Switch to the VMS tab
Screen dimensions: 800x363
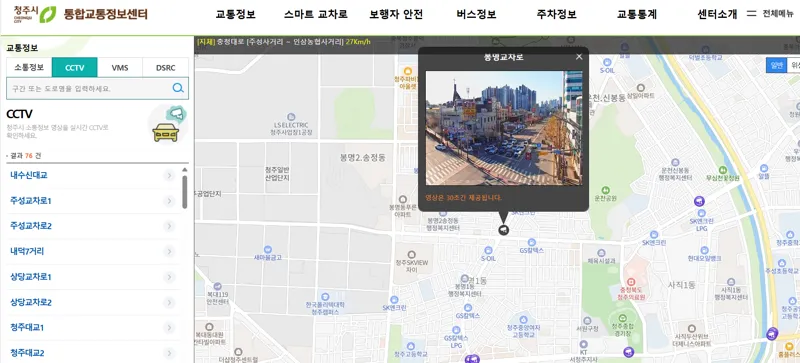120,67
